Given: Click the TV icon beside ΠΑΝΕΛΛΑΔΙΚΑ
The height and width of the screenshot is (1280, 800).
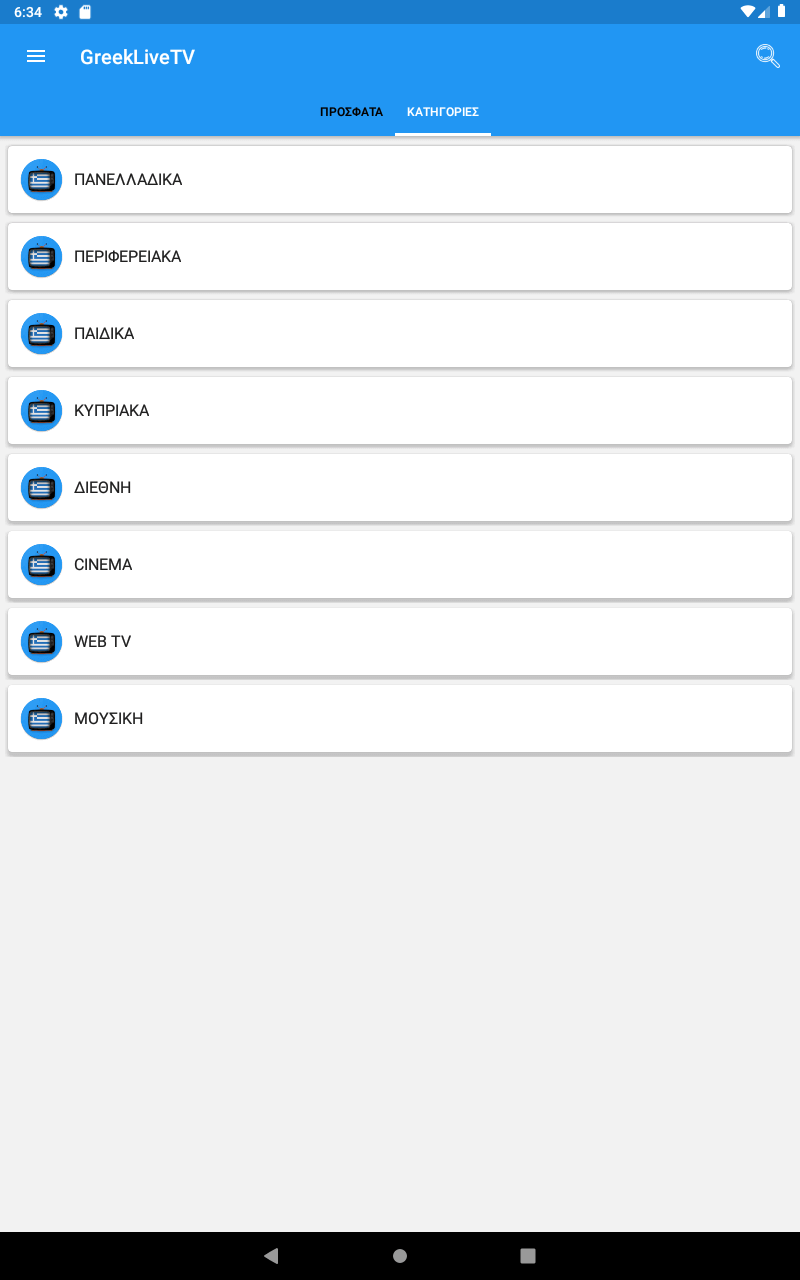Looking at the screenshot, I should coord(41,180).
